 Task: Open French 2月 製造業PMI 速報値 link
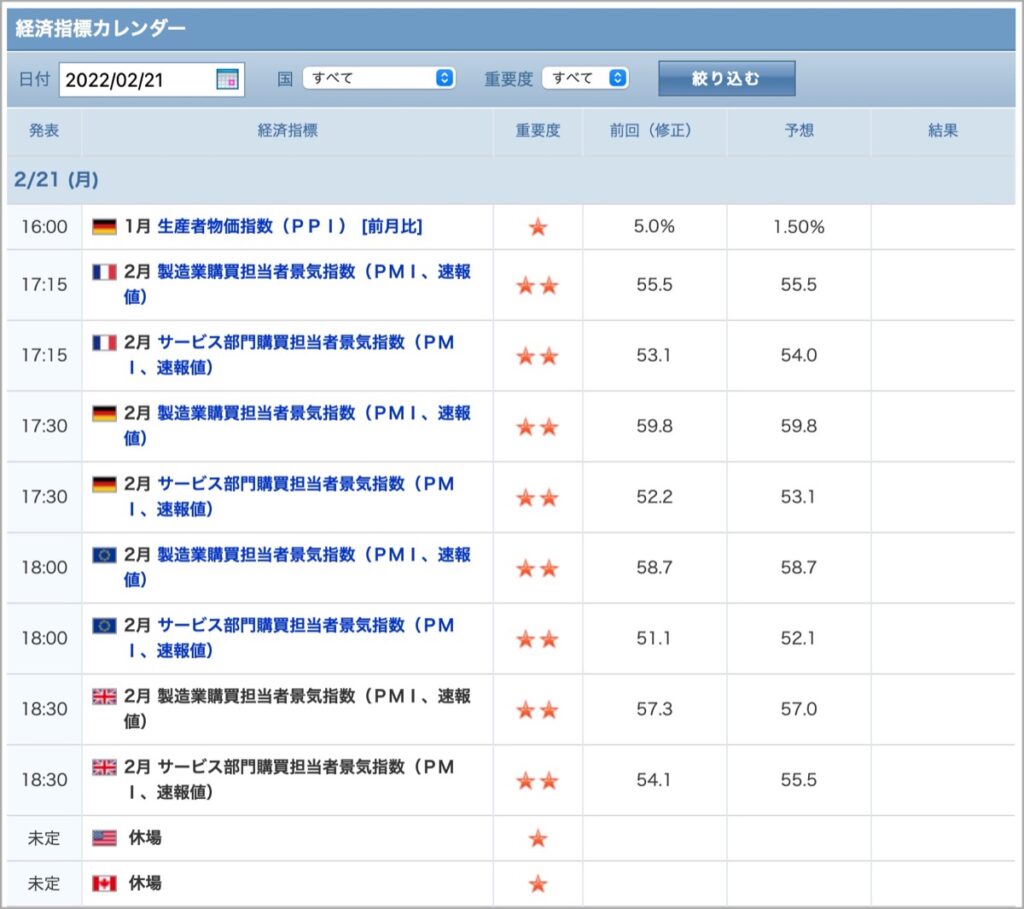click(297, 284)
